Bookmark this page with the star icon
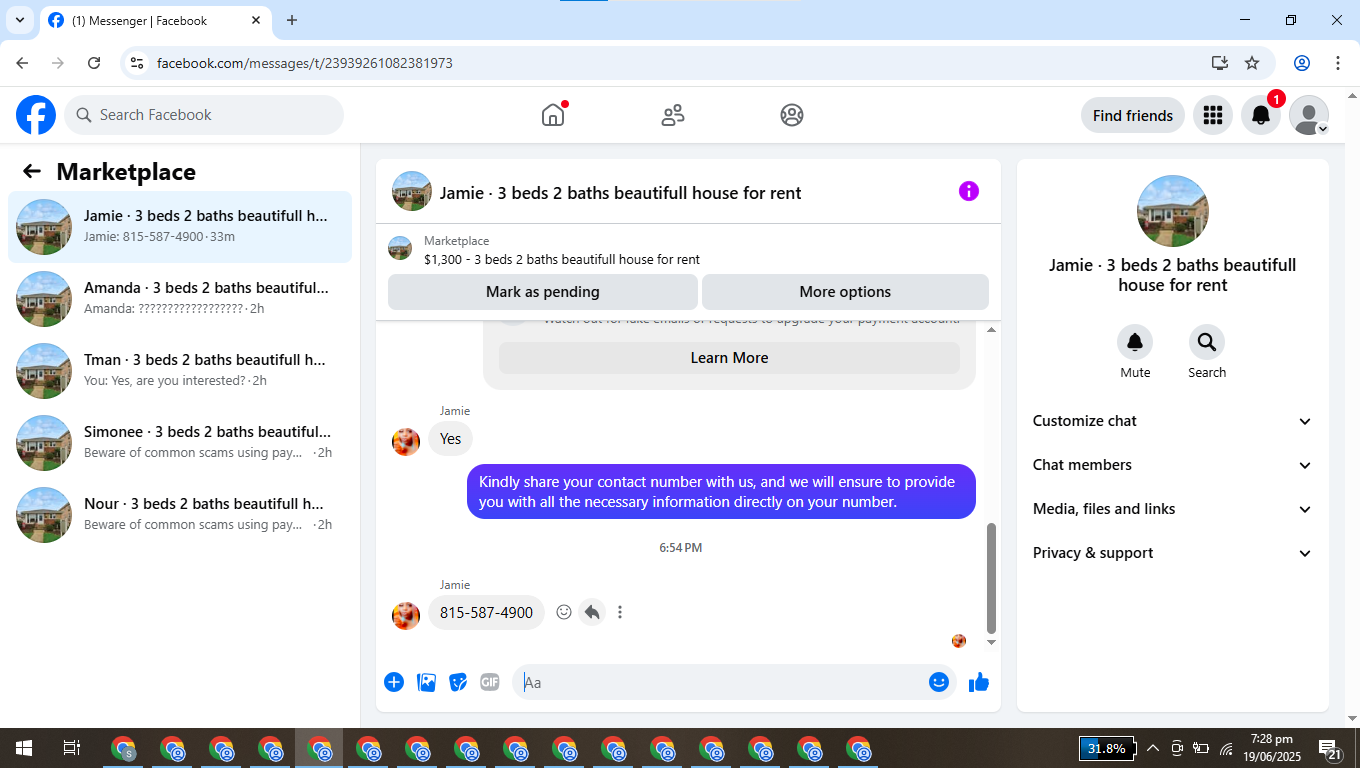The height and width of the screenshot is (768, 1360). click(x=1252, y=63)
